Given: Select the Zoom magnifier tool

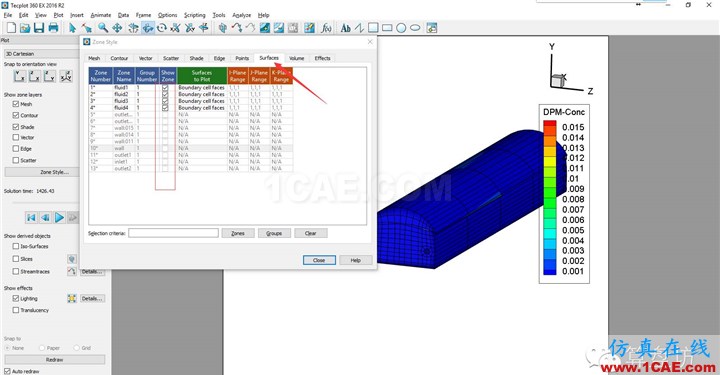Looking at the screenshot, I should (x=103, y=28).
